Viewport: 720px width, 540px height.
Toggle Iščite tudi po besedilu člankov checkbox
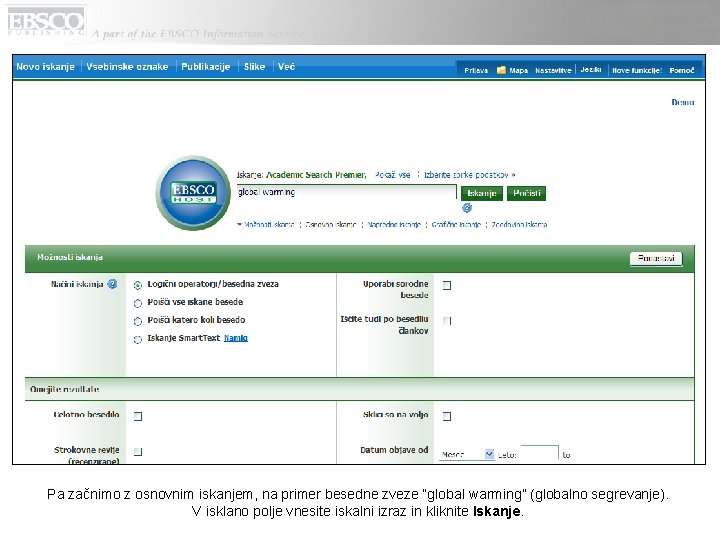(447, 321)
